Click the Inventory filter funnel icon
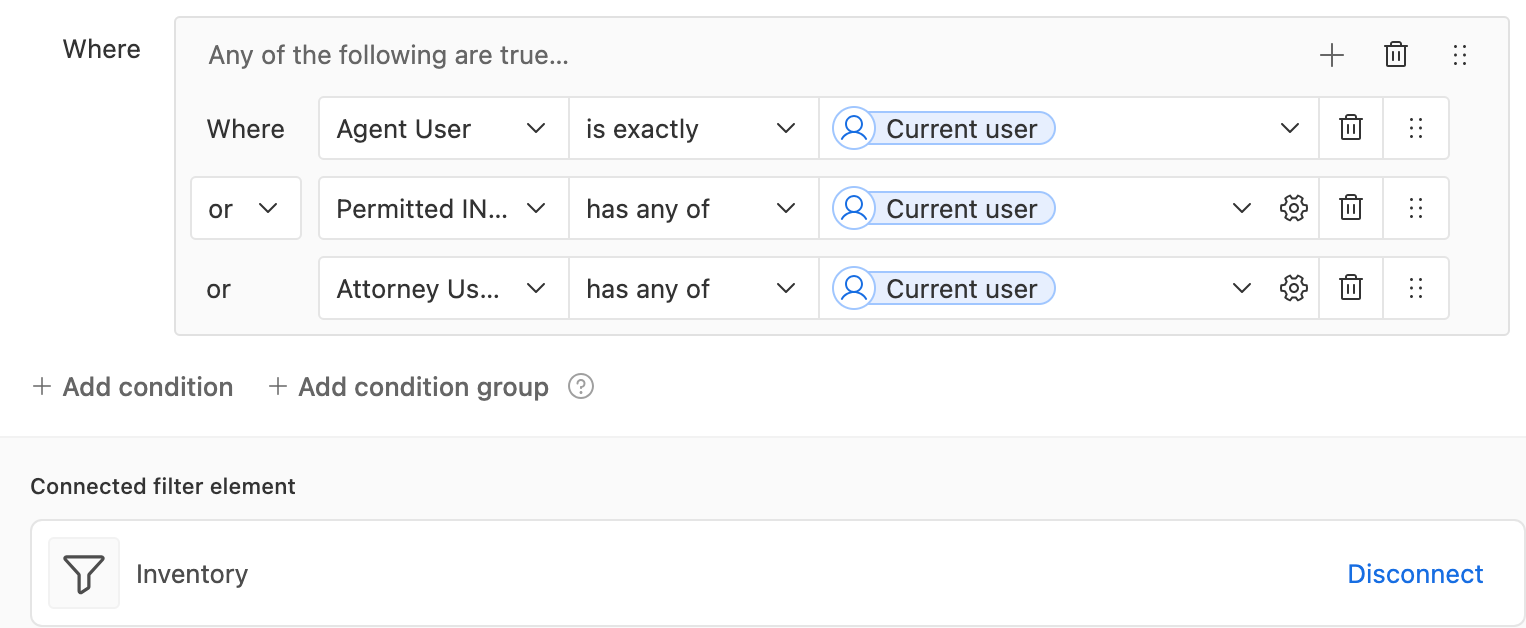 (x=84, y=574)
